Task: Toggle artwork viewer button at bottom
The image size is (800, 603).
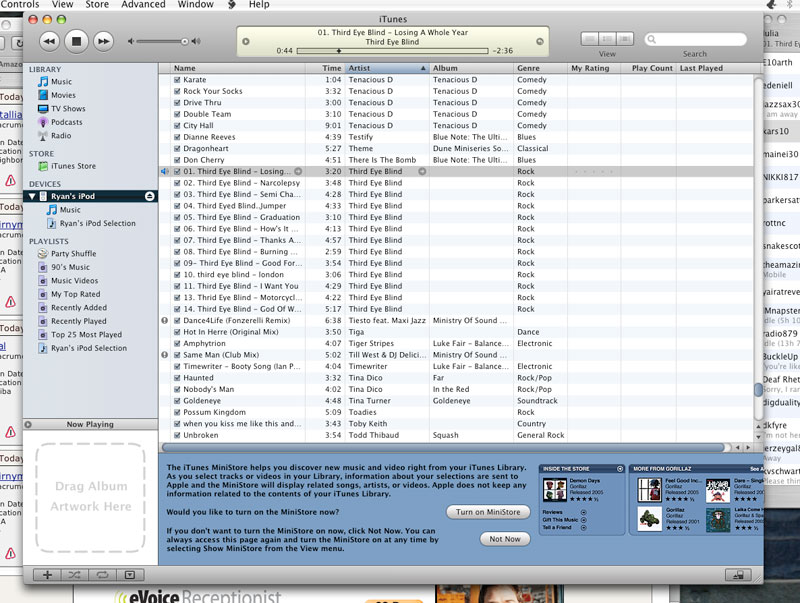Action: (x=130, y=575)
